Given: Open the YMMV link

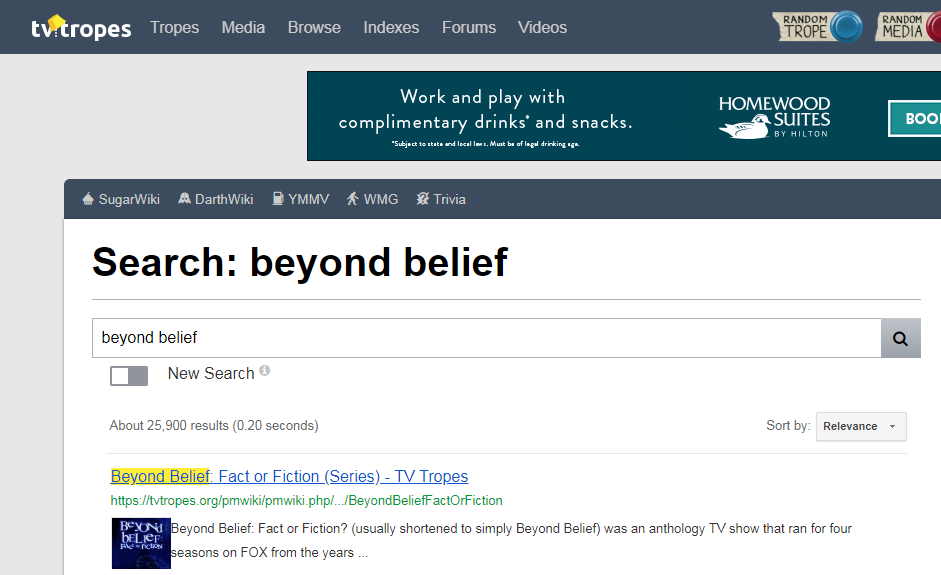Looking at the screenshot, I should (308, 199).
